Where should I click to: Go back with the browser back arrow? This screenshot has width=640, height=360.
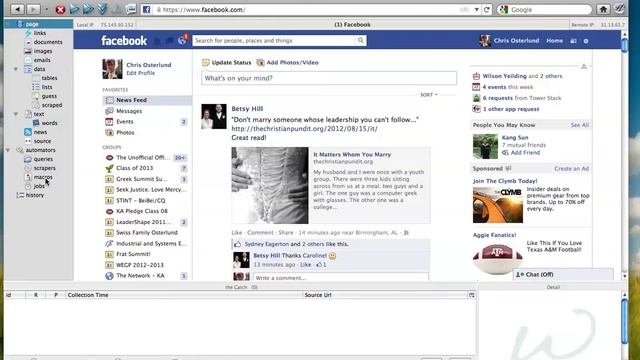click(x=18, y=9)
